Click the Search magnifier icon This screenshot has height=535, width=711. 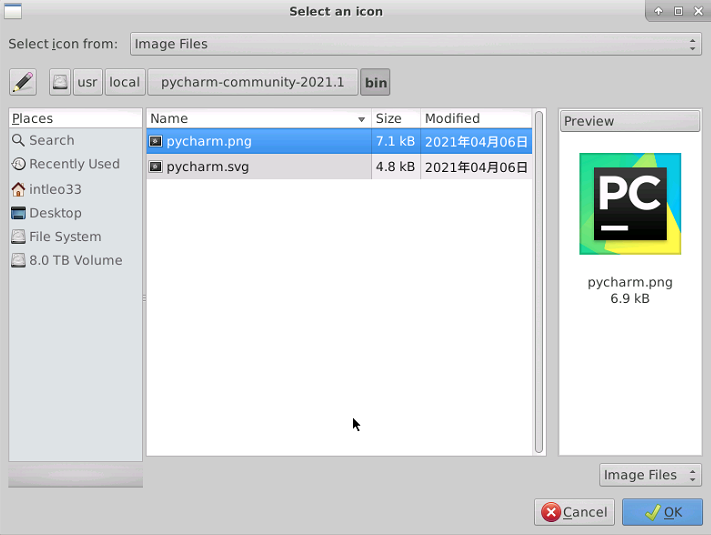tap(18, 141)
